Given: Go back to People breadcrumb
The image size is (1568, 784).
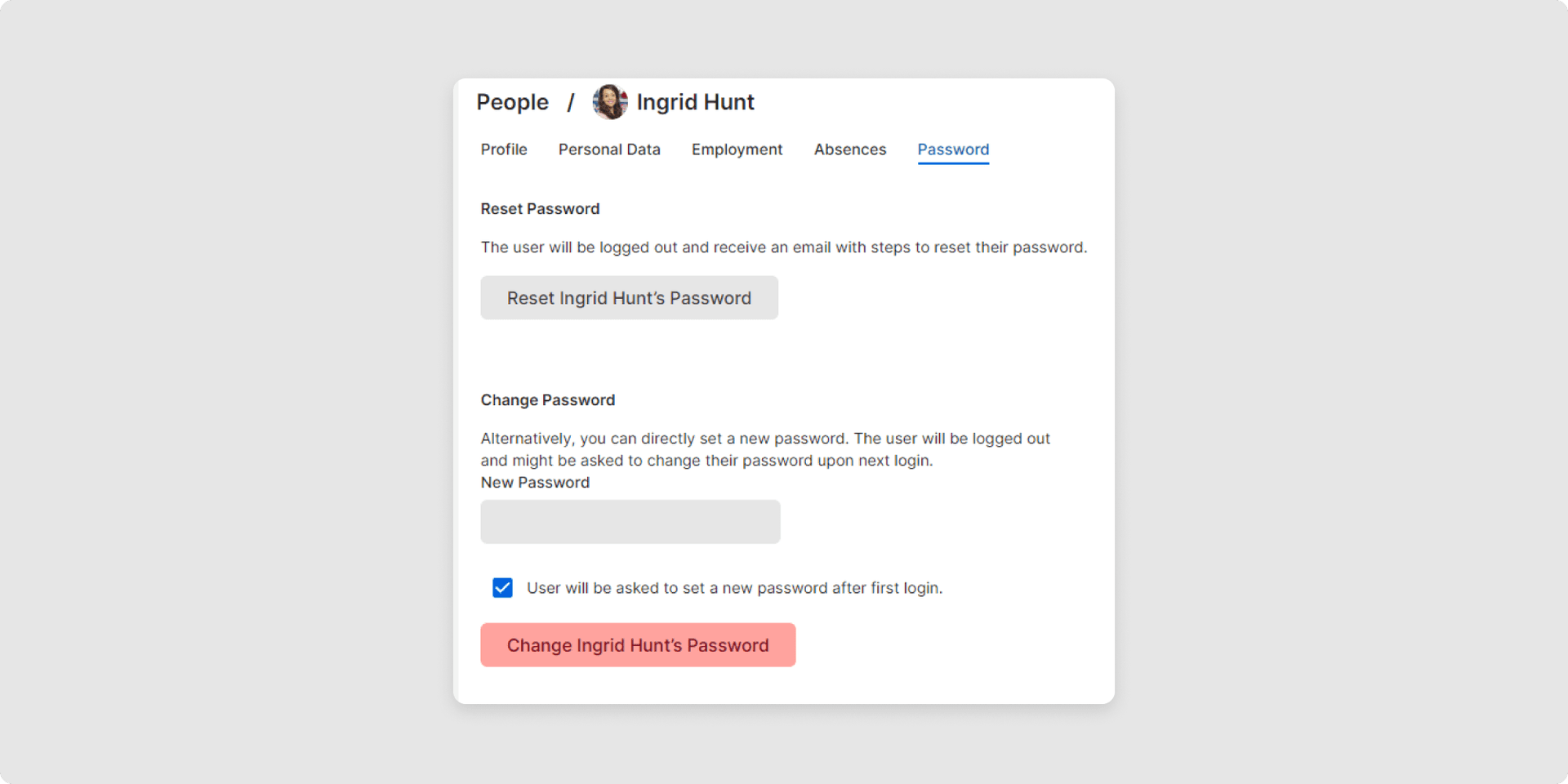Looking at the screenshot, I should pyautogui.click(x=512, y=102).
